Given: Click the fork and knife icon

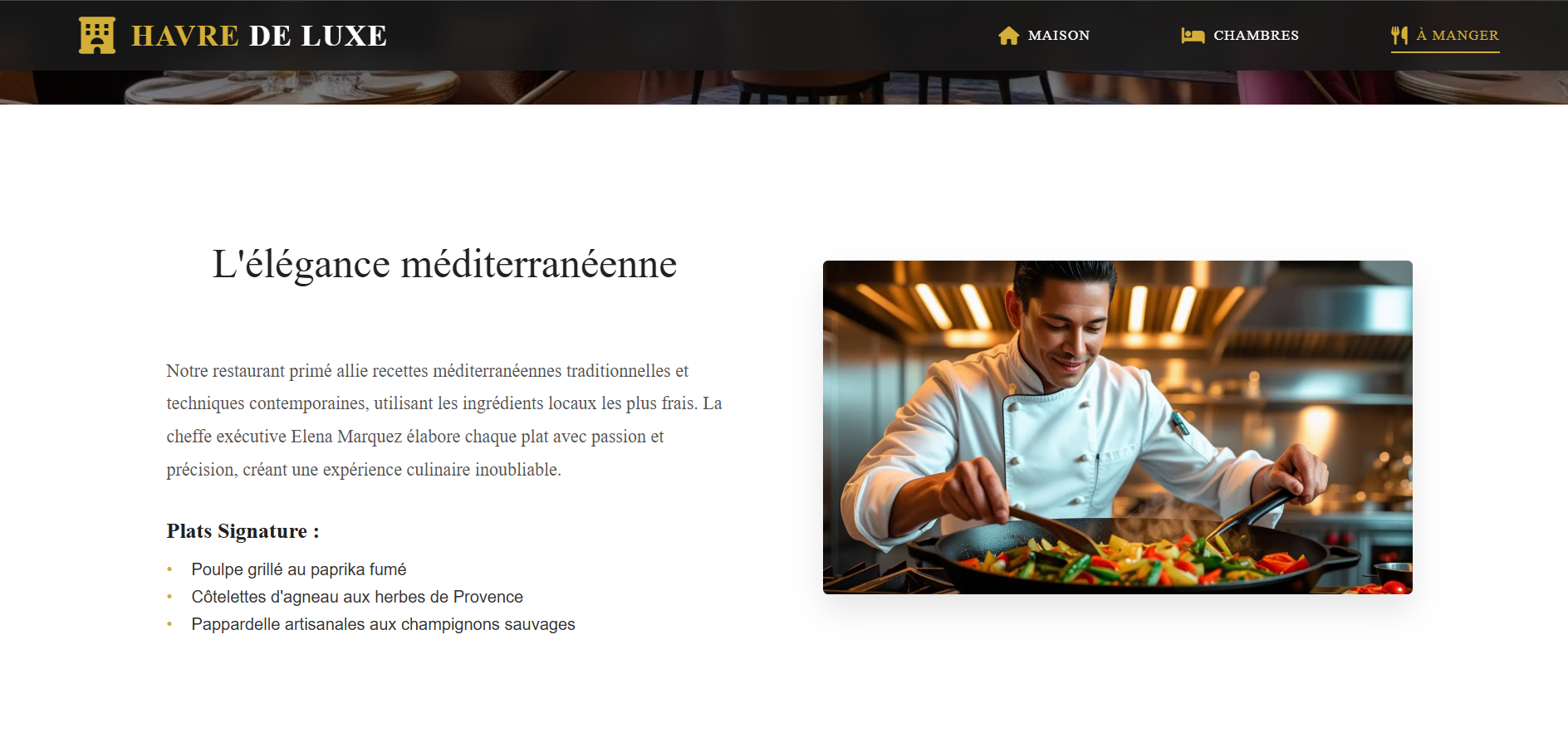Looking at the screenshot, I should (1399, 36).
